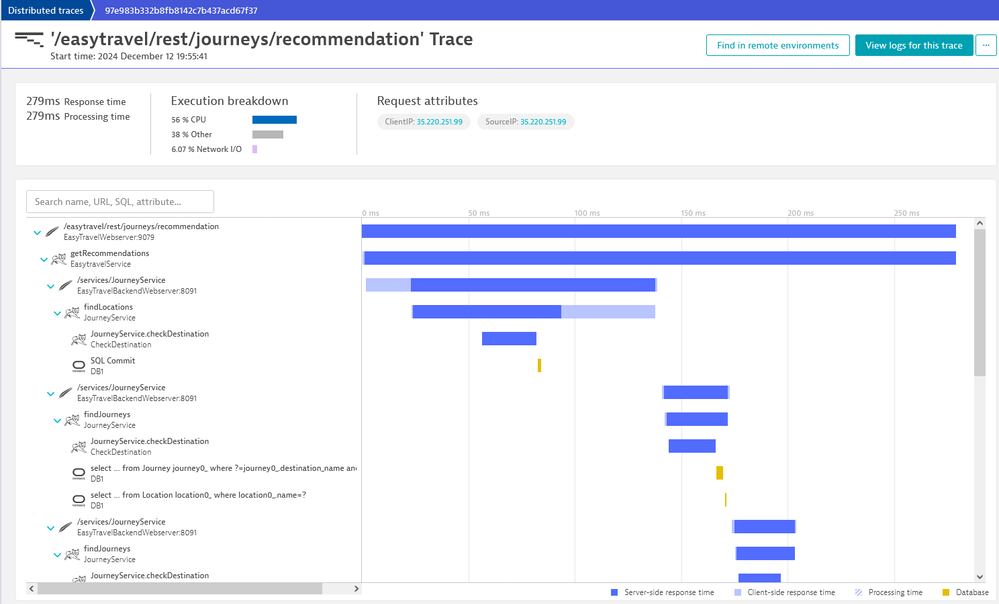Go to Distributed traces breadcrumb
Viewport: 999px width, 604px height.
(x=45, y=10)
